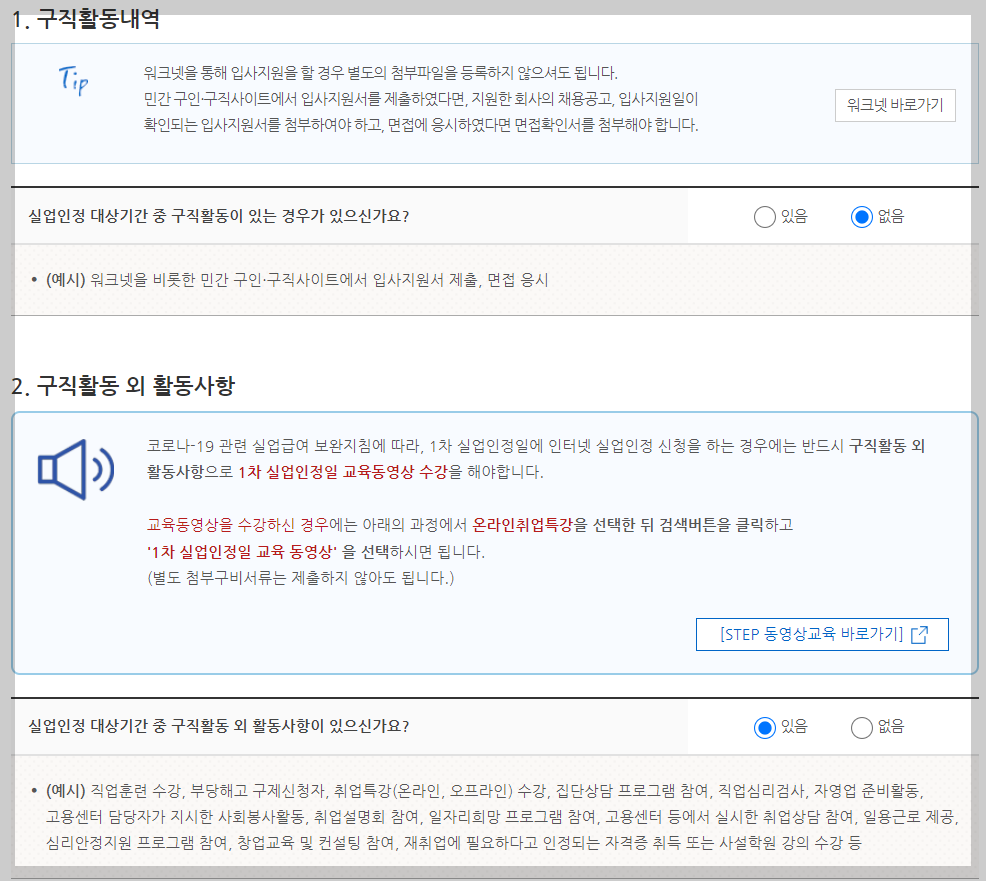Click red text 교육동영상을 수강하신 경우

point(238,524)
